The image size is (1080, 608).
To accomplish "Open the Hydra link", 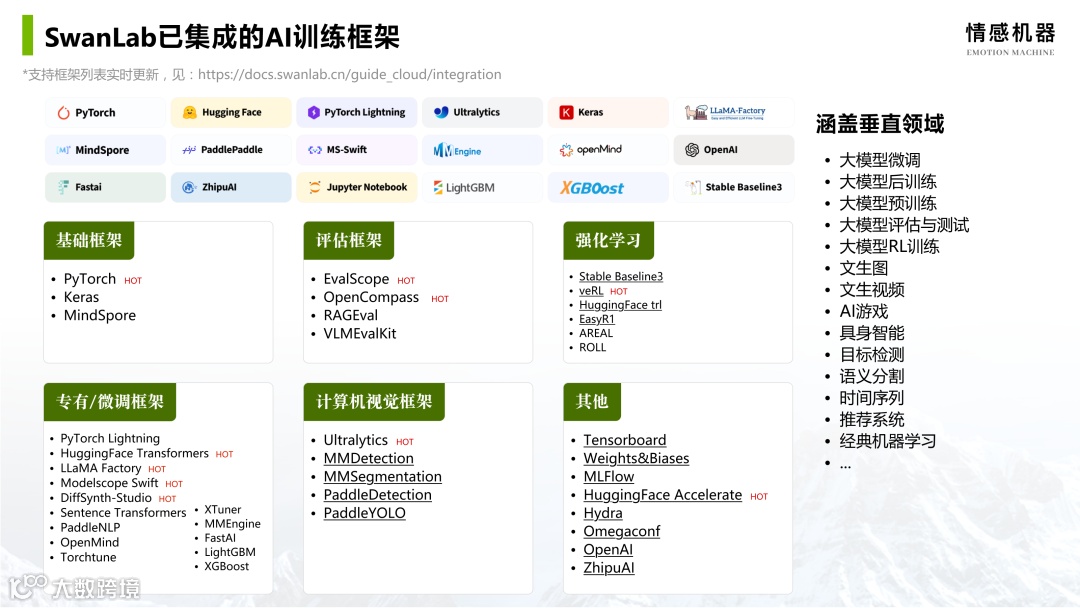I will 603,513.
